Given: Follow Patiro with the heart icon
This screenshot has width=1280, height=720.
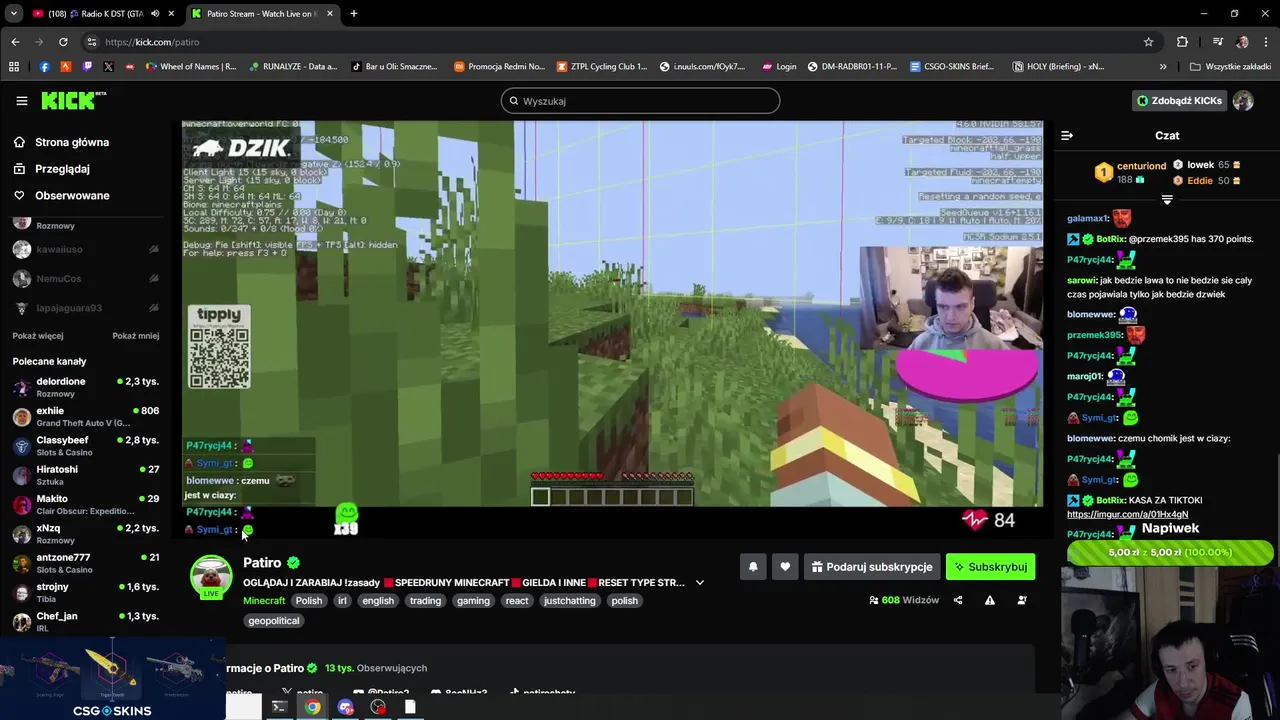Looking at the screenshot, I should pos(785,567).
